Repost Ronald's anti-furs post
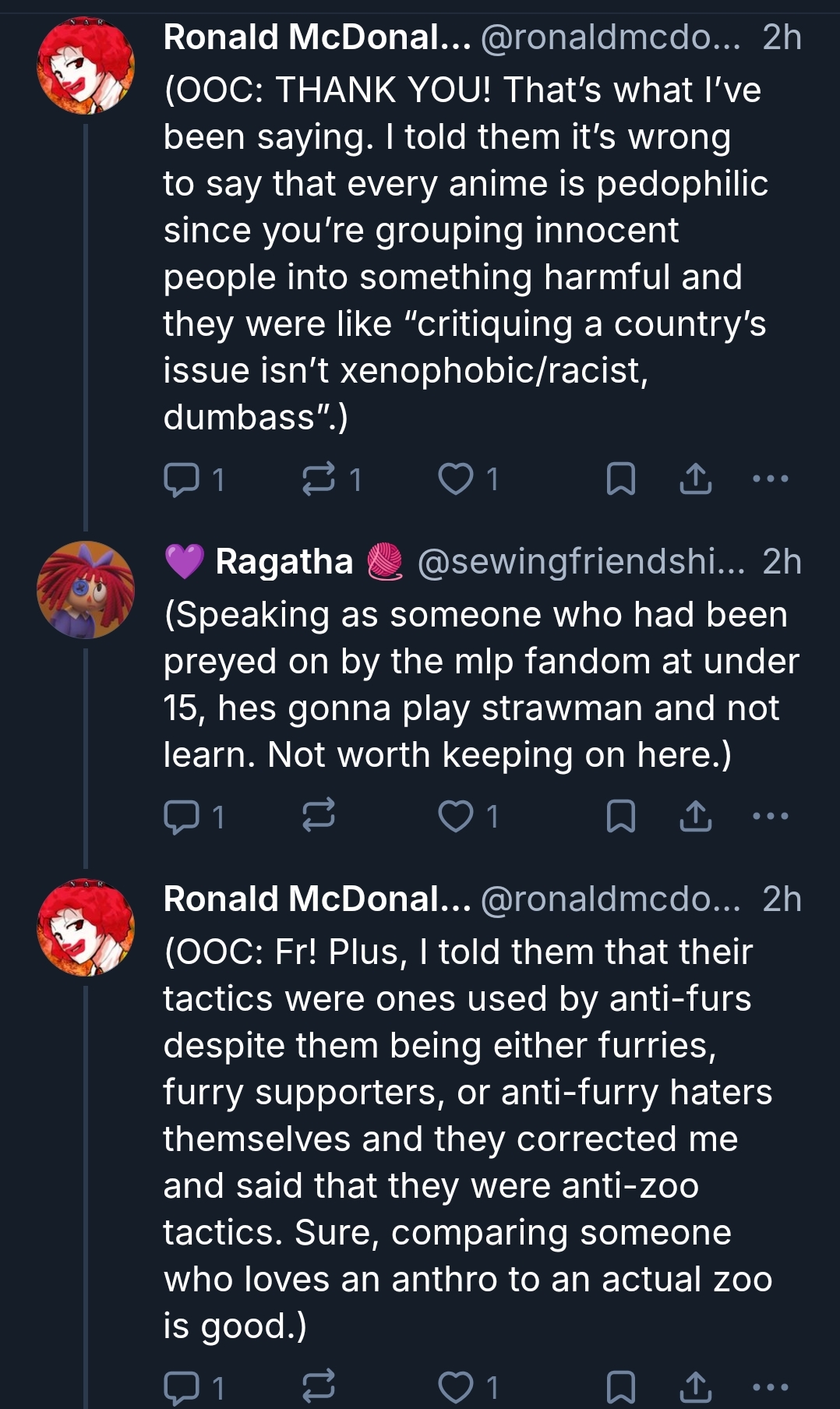This screenshot has height=1409, width=840. (x=319, y=1387)
